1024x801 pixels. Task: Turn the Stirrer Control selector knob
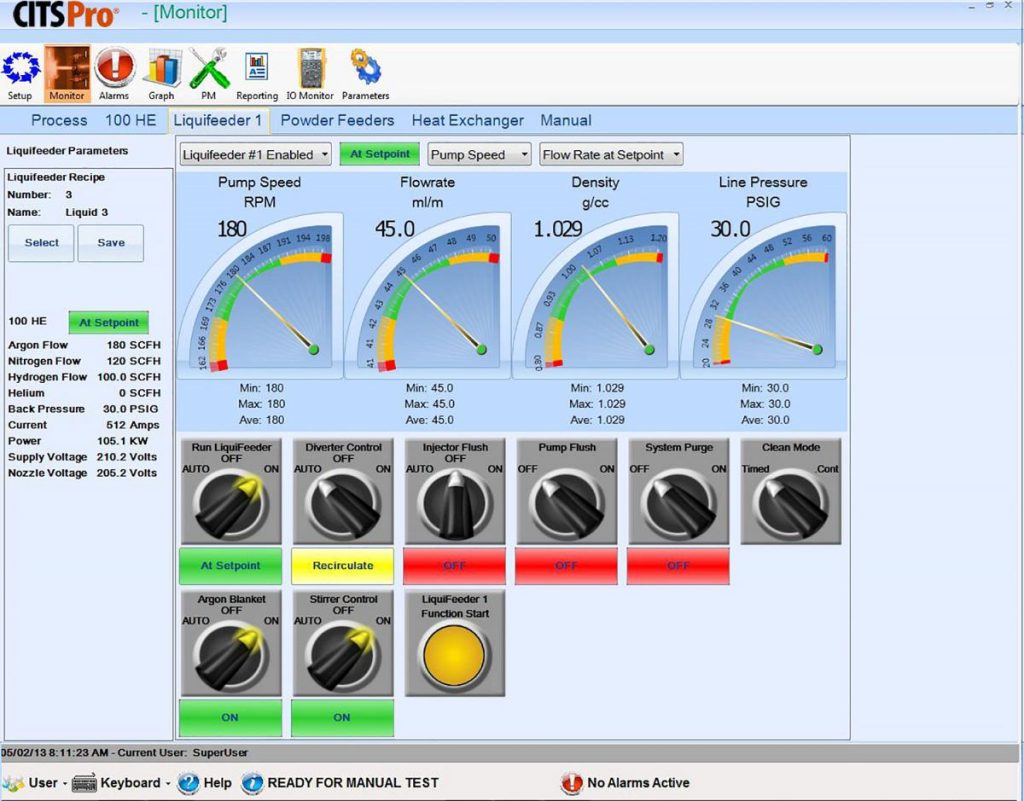click(x=343, y=655)
